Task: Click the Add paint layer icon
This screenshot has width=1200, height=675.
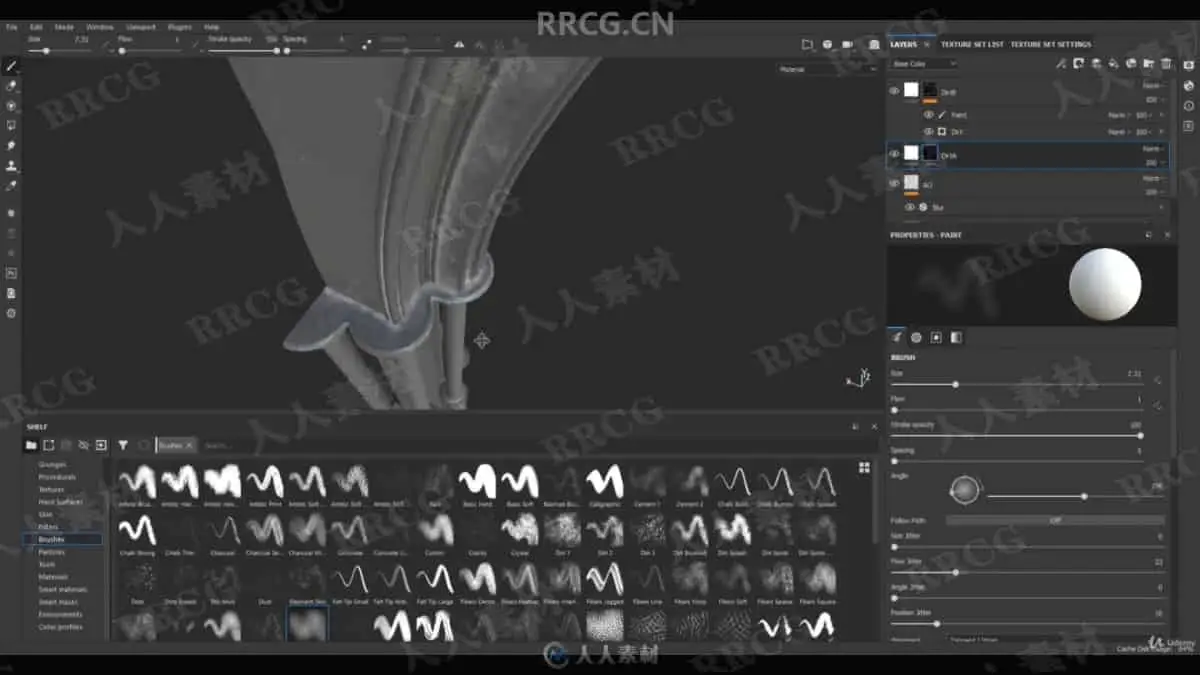Action: pyautogui.click(x=1096, y=64)
